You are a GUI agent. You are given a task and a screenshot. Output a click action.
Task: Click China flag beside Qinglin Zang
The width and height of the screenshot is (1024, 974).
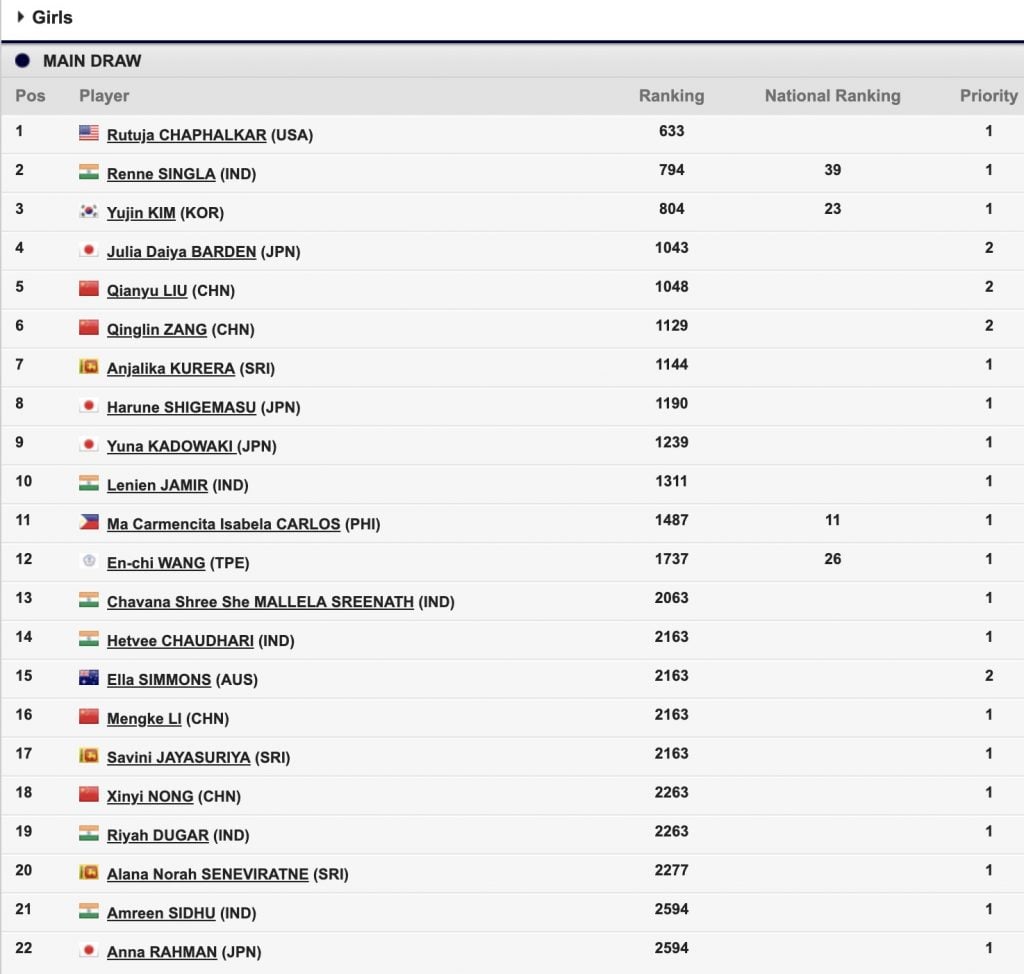[89, 327]
